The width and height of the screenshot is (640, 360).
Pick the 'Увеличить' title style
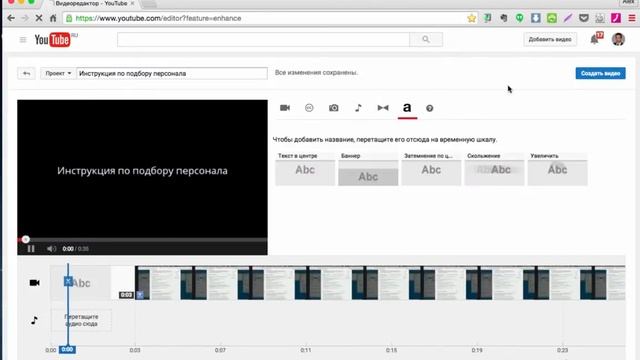coord(558,169)
